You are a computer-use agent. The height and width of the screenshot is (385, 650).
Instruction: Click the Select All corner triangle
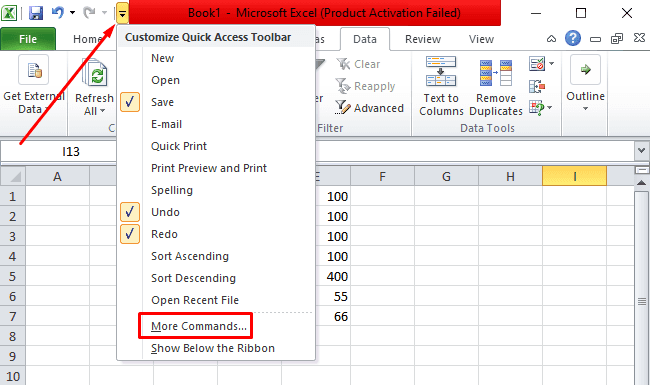[x=13, y=176]
